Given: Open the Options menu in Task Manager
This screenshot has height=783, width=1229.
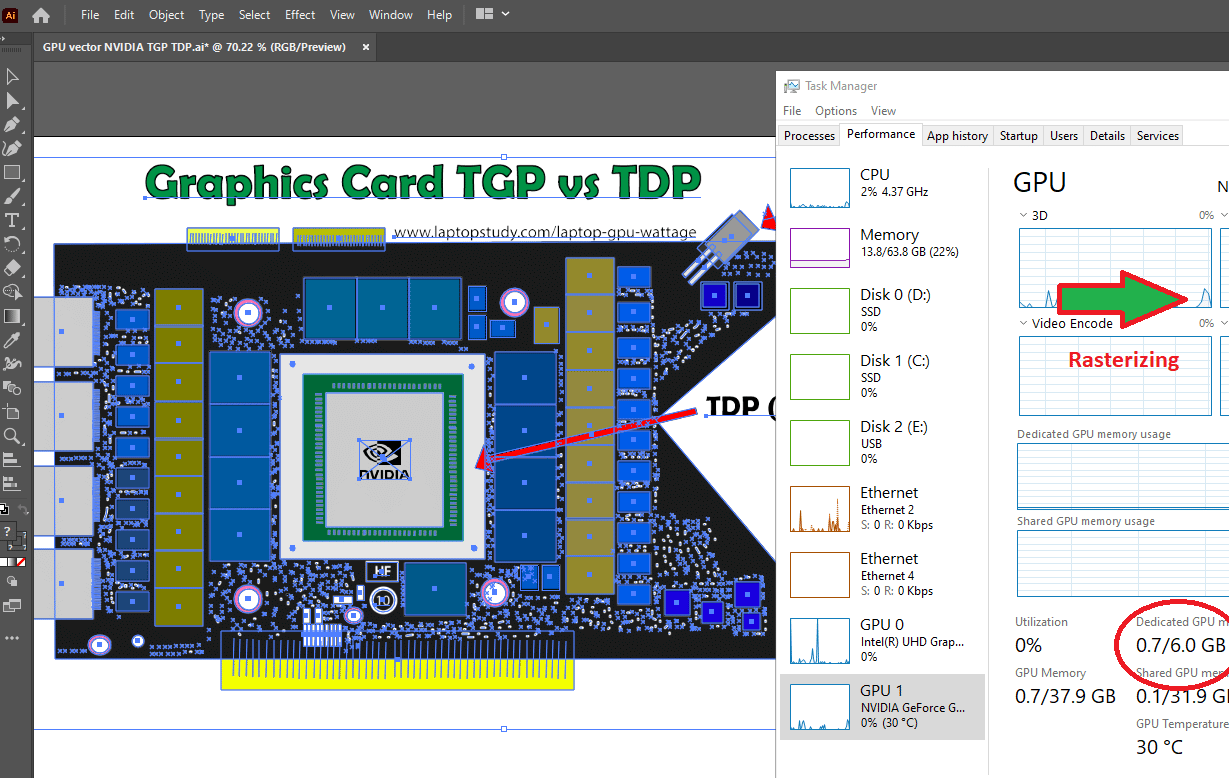Looking at the screenshot, I should (835, 110).
